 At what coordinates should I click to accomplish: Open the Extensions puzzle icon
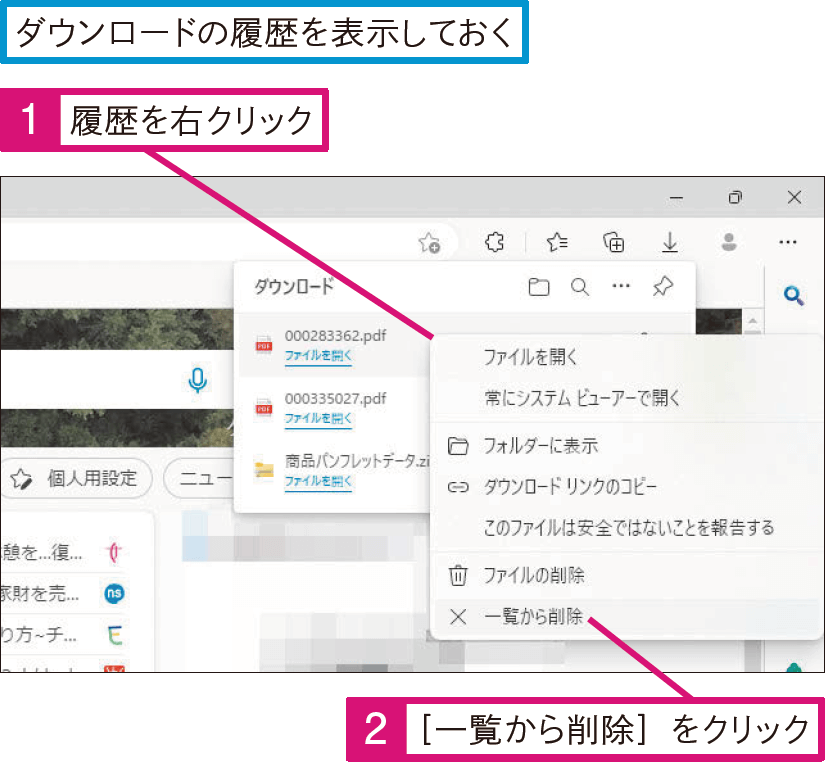click(494, 242)
